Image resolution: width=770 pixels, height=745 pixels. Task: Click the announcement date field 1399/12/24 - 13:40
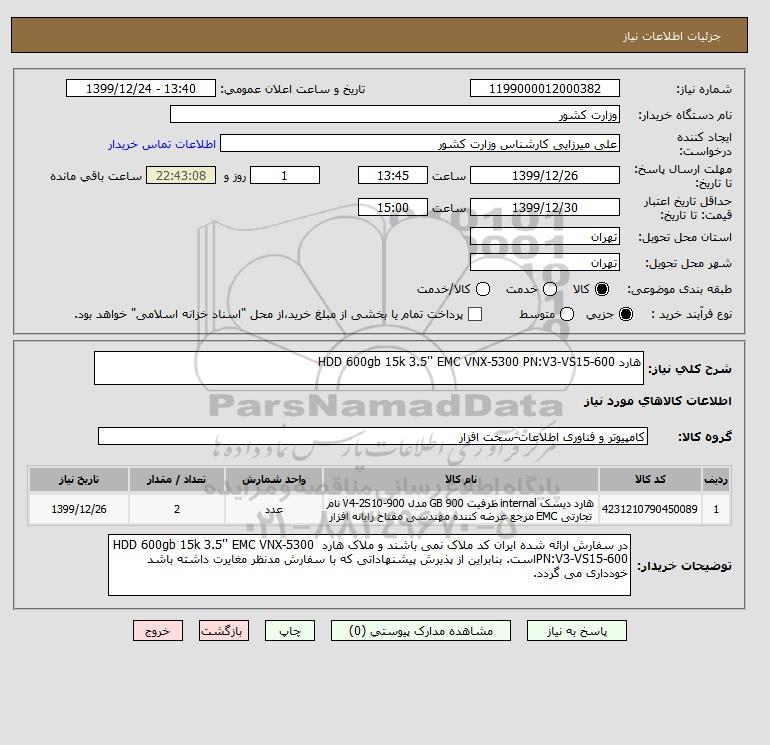141,88
